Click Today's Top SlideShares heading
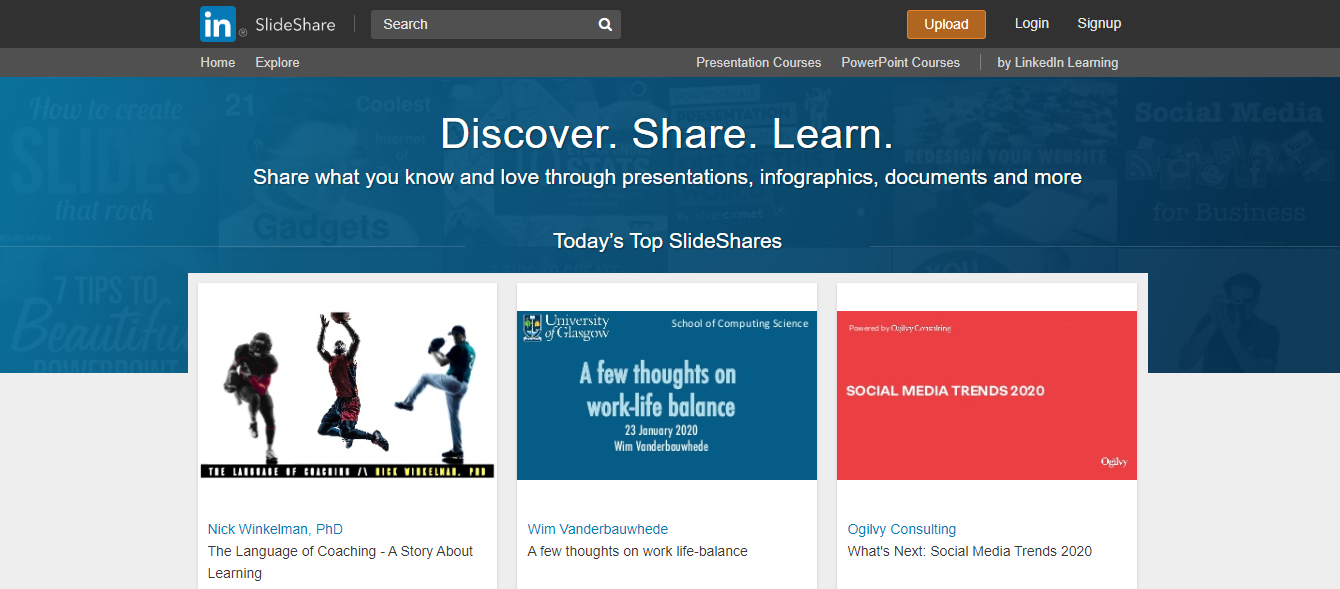This screenshot has height=589, width=1340. click(x=667, y=241)
